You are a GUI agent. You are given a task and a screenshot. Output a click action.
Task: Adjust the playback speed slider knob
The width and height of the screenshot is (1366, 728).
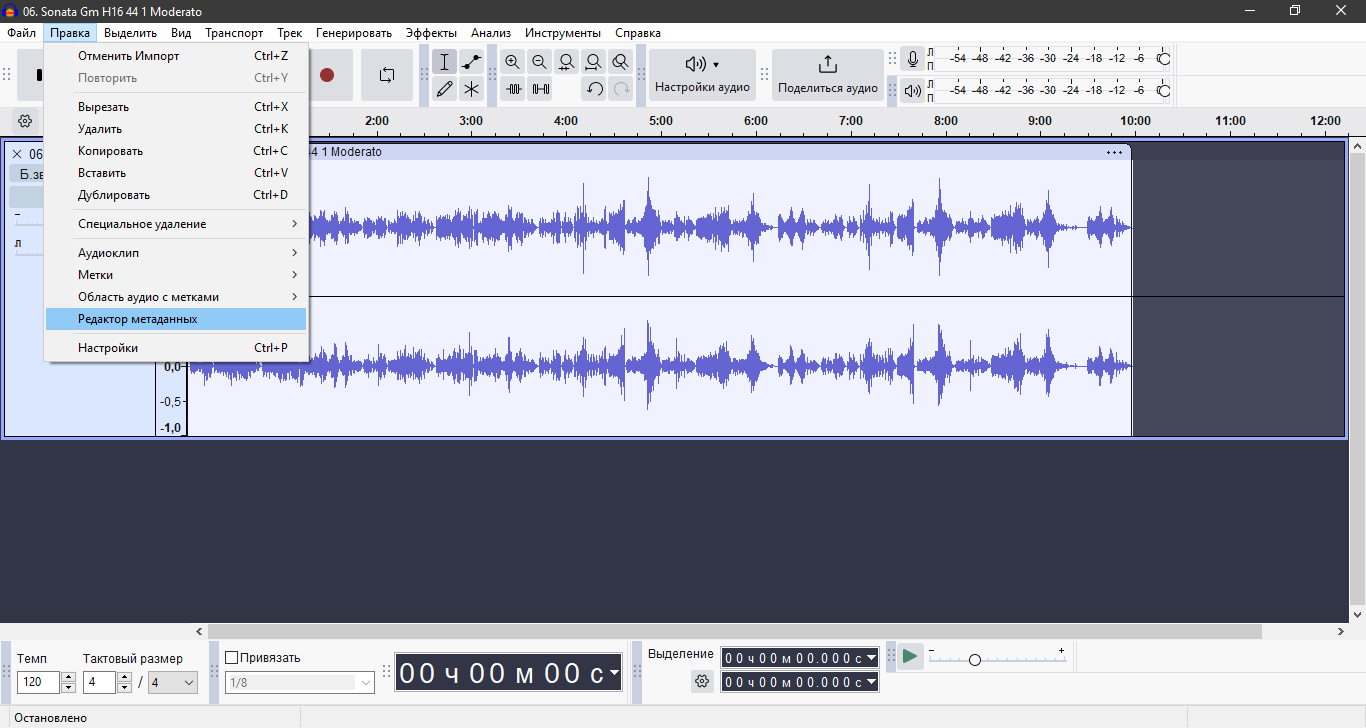(x=974, y=660)
